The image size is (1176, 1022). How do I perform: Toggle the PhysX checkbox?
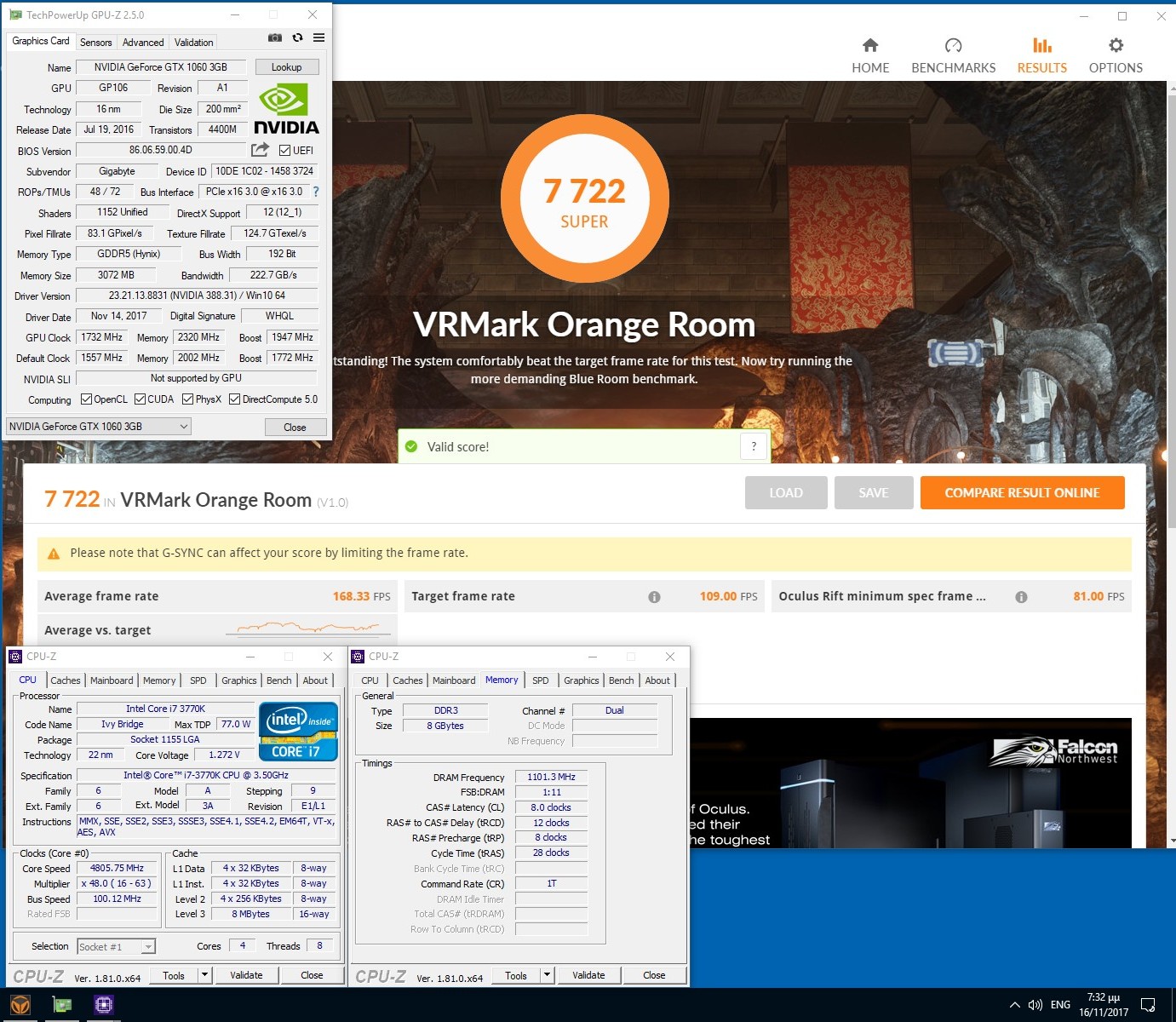click(187, 399)
